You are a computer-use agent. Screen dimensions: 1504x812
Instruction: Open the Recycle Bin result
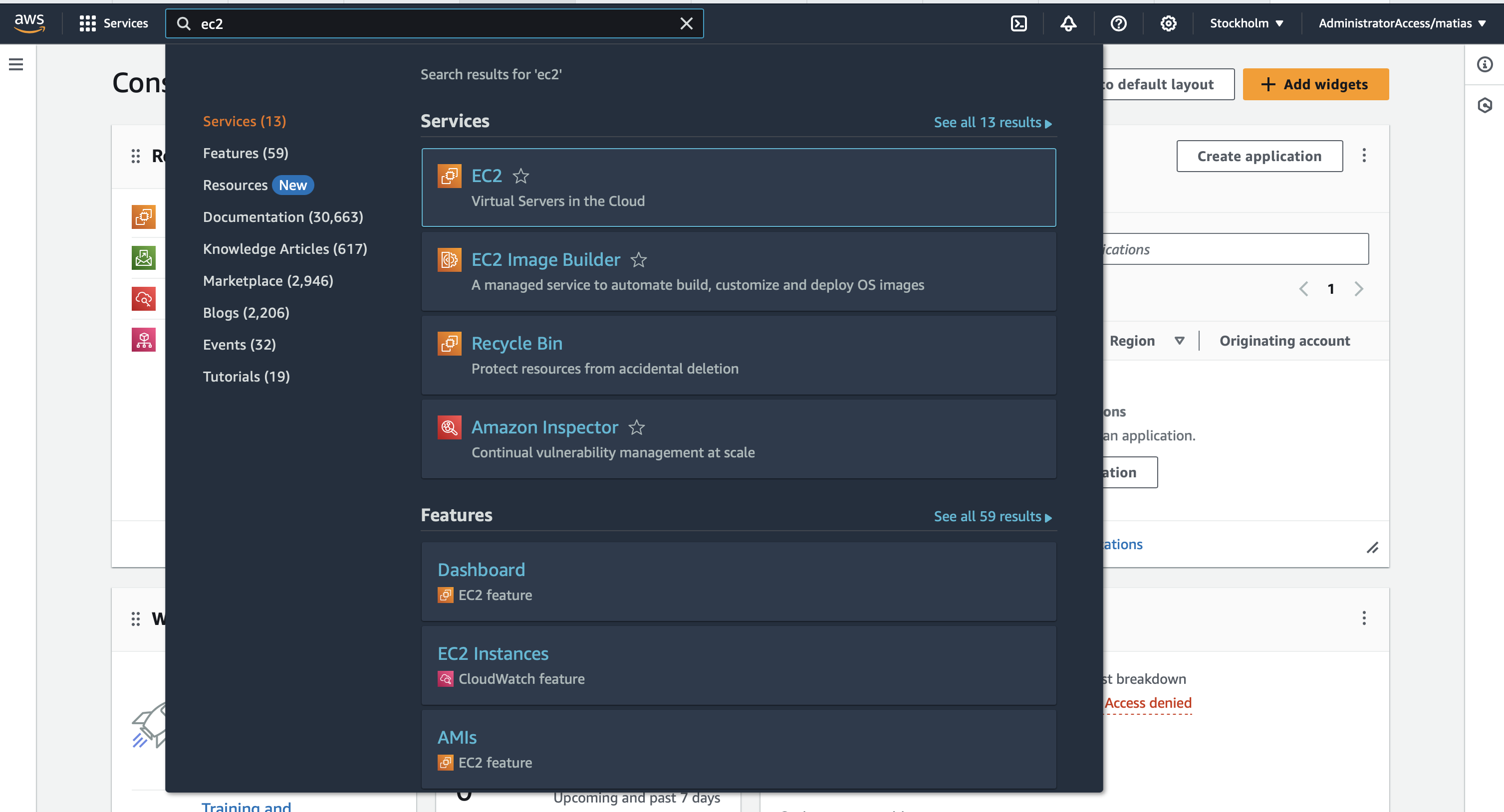point(739,355)
